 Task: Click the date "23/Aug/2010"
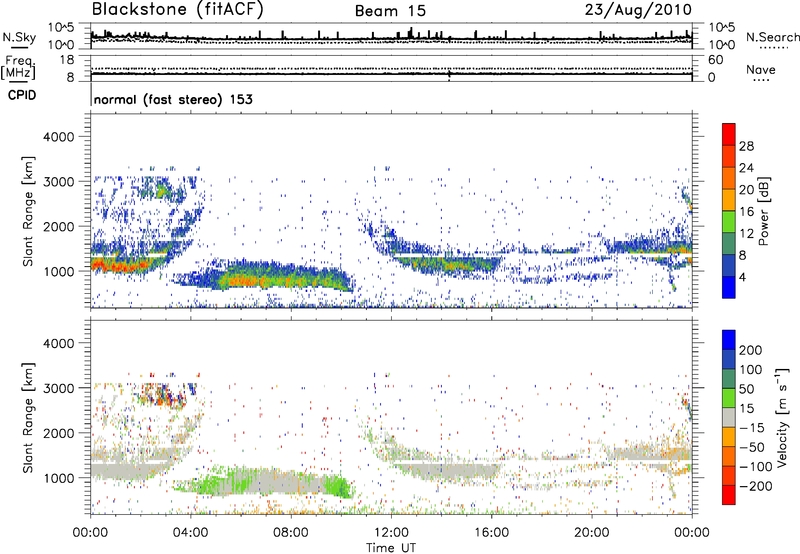(638, 10)
